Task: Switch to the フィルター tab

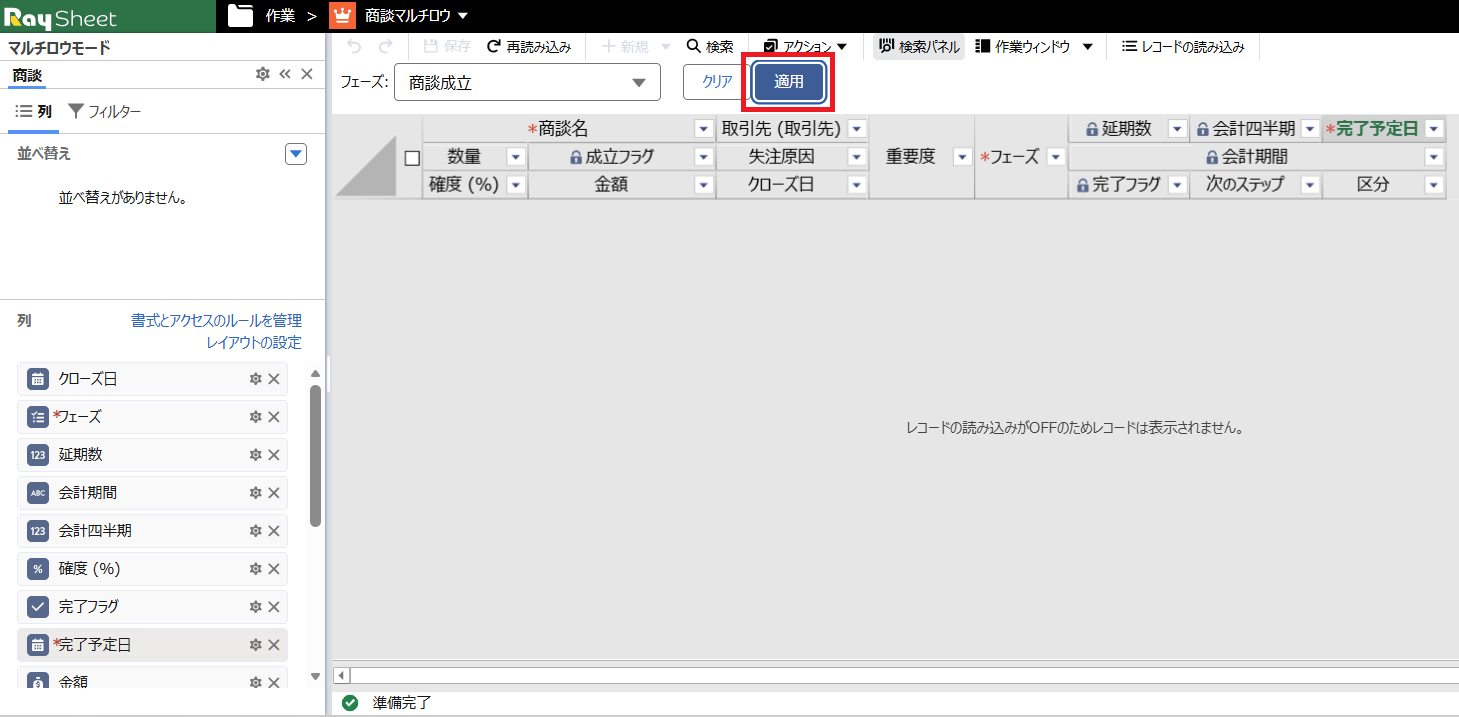Action: coord(104,112)
